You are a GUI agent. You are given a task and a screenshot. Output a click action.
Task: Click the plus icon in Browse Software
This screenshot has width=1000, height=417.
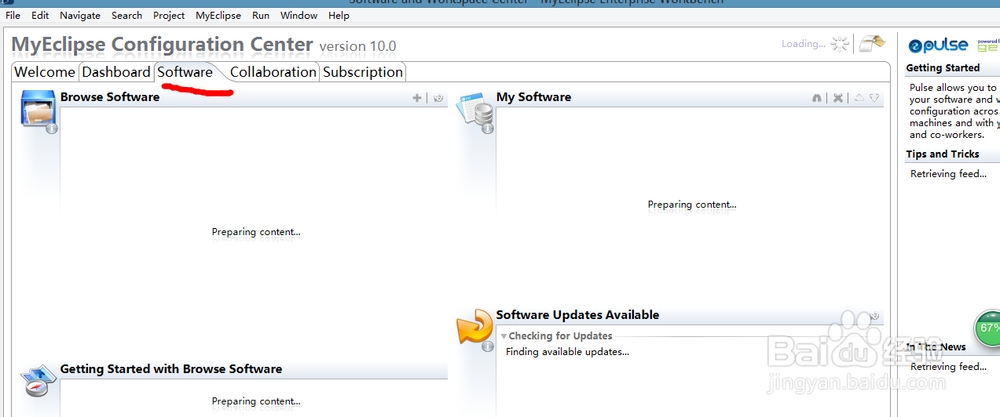click(x=416, y=98)
